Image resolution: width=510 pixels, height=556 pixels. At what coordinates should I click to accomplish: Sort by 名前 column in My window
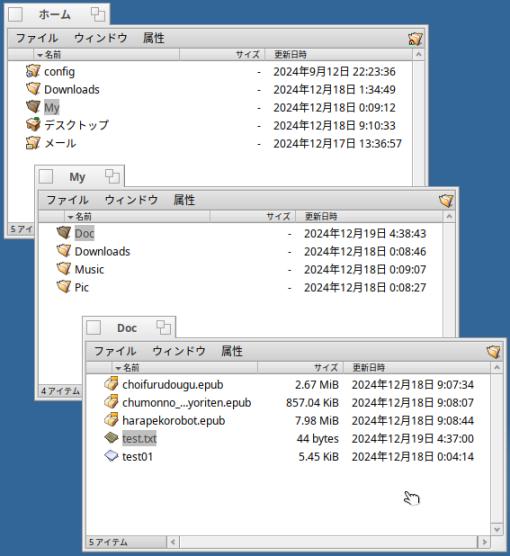tap(137, 216)
